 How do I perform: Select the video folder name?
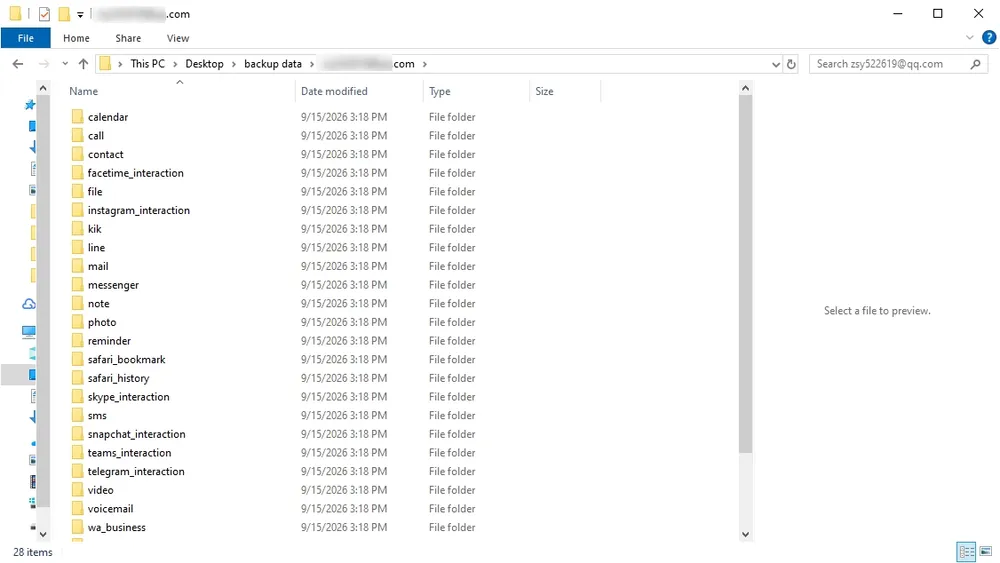coord(100,490)
